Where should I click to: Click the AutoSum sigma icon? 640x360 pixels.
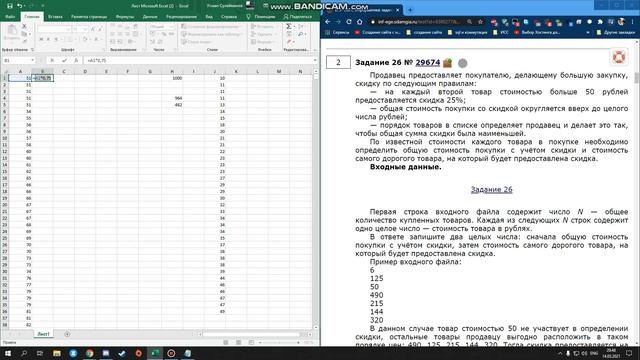point(289,26)
